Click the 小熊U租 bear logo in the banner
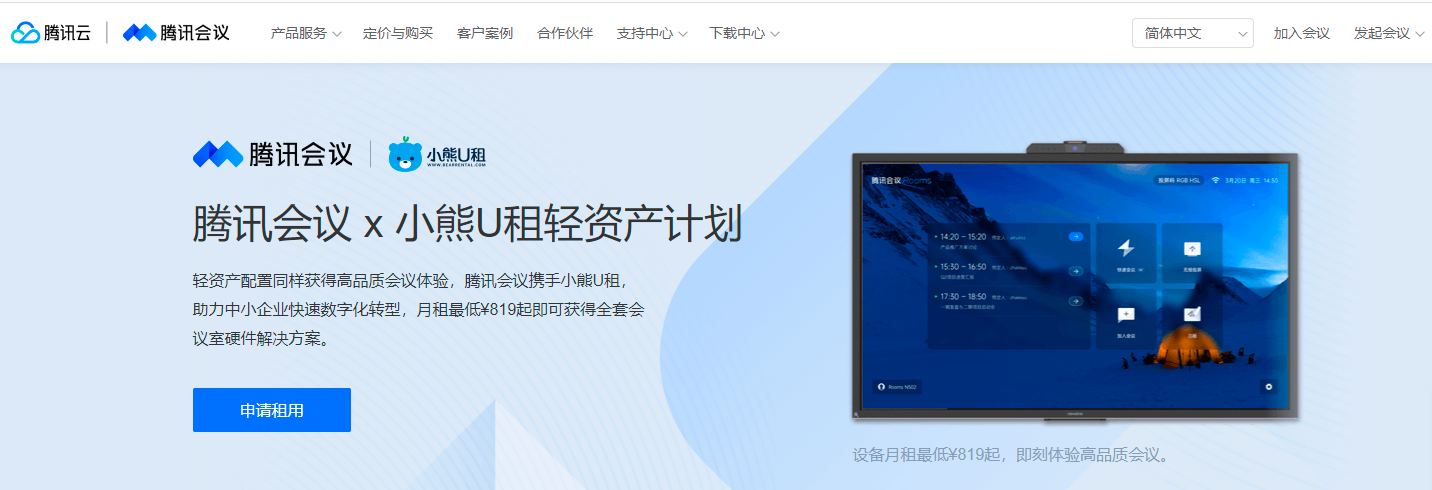 pyautogui.click(x=437, y=155)
